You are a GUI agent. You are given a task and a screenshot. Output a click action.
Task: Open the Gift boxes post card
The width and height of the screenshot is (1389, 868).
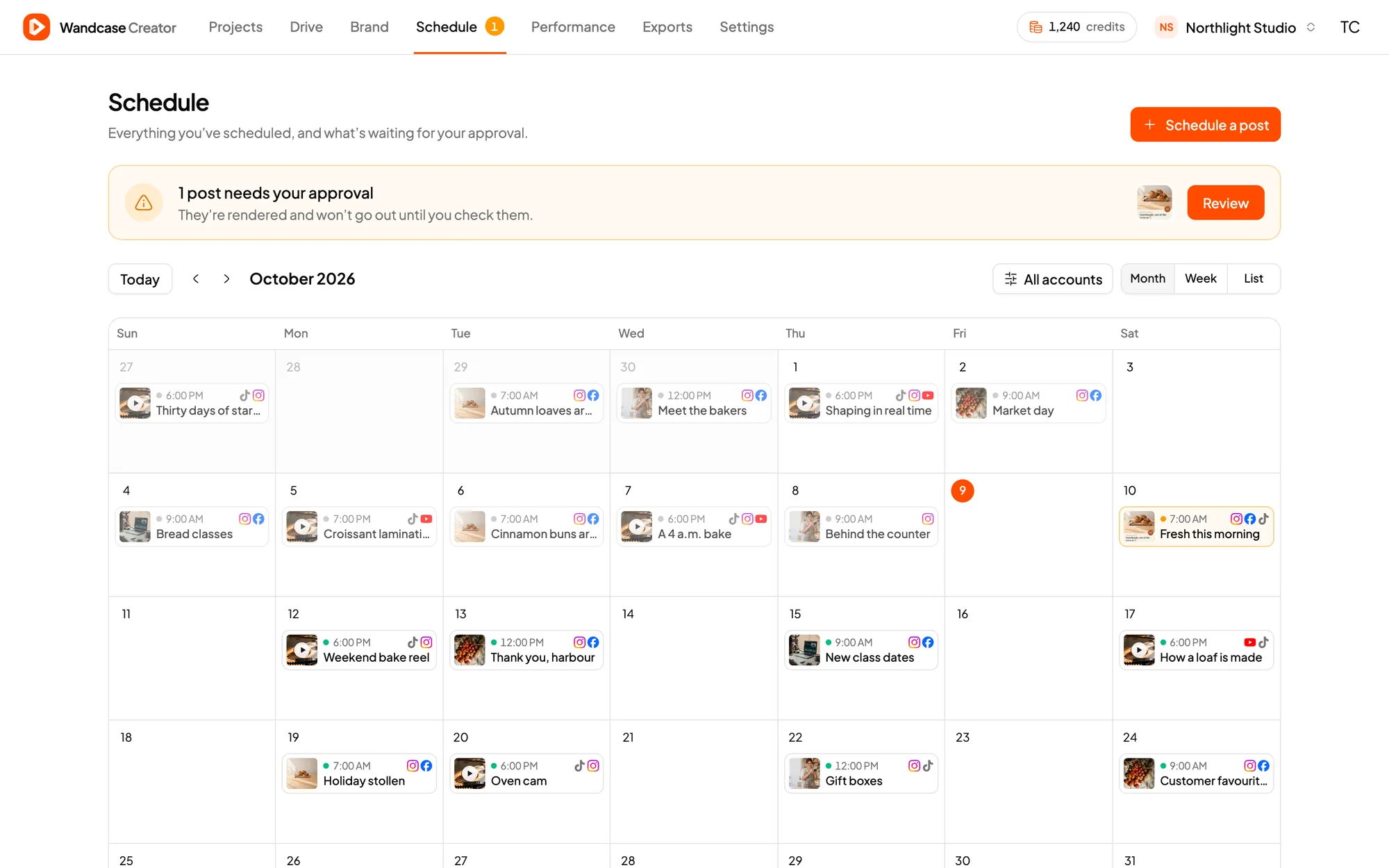click(x=861, y=774)
